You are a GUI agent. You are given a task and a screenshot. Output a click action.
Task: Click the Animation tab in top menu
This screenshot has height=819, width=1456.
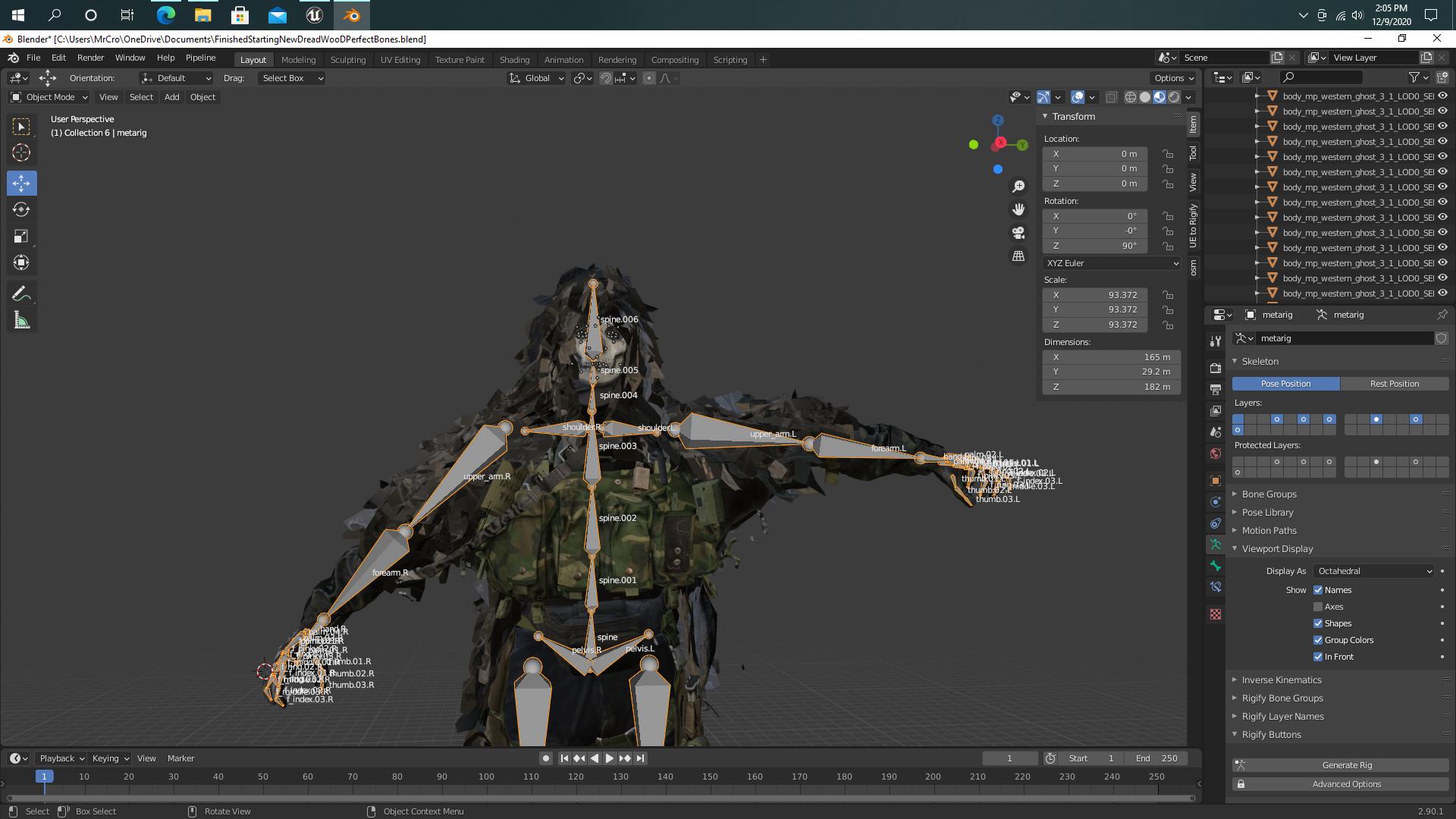564,59
